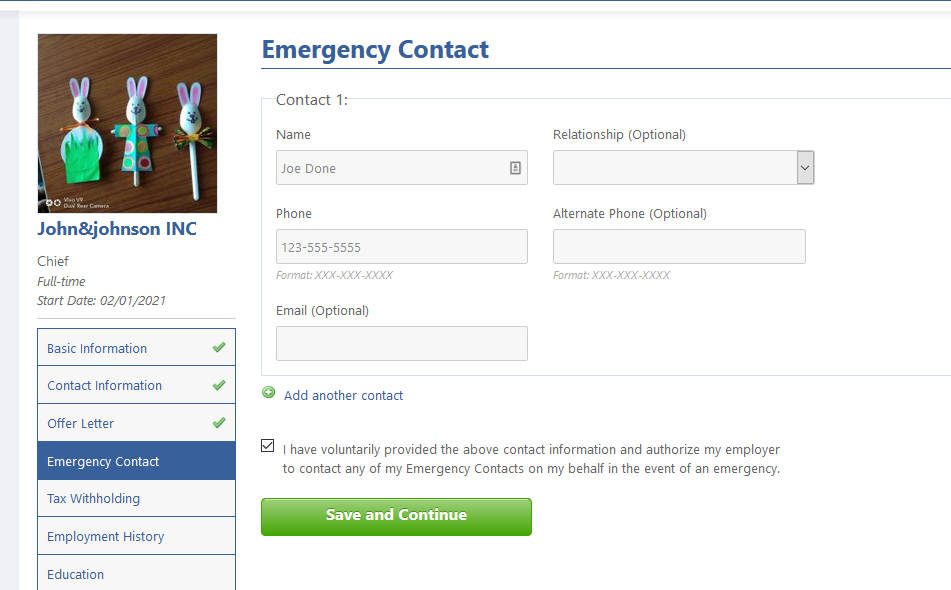
Task: Select the Tax Withholding section
Action: click(93, 498)
